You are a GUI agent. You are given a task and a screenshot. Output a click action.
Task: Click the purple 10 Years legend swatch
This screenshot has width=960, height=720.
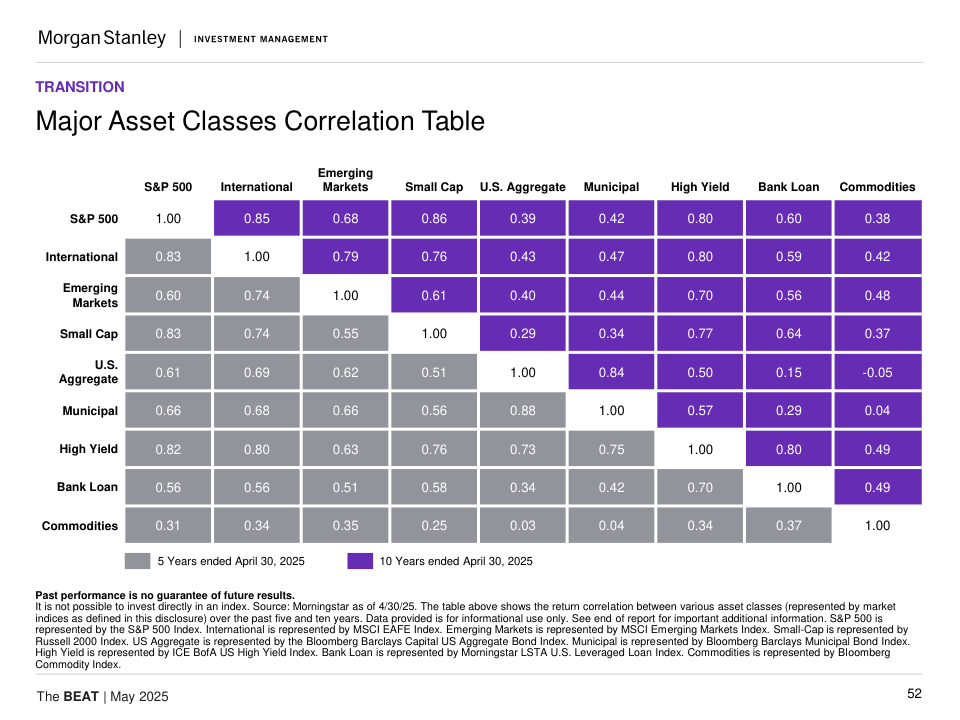[x=360, y=561]
